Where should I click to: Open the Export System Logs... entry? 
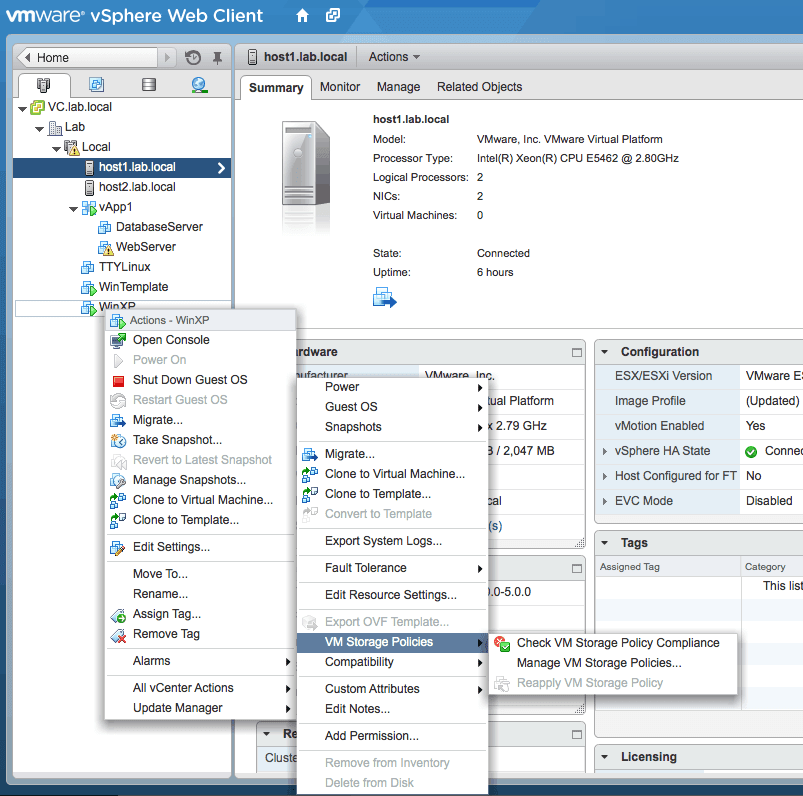(x=392, y=541)
